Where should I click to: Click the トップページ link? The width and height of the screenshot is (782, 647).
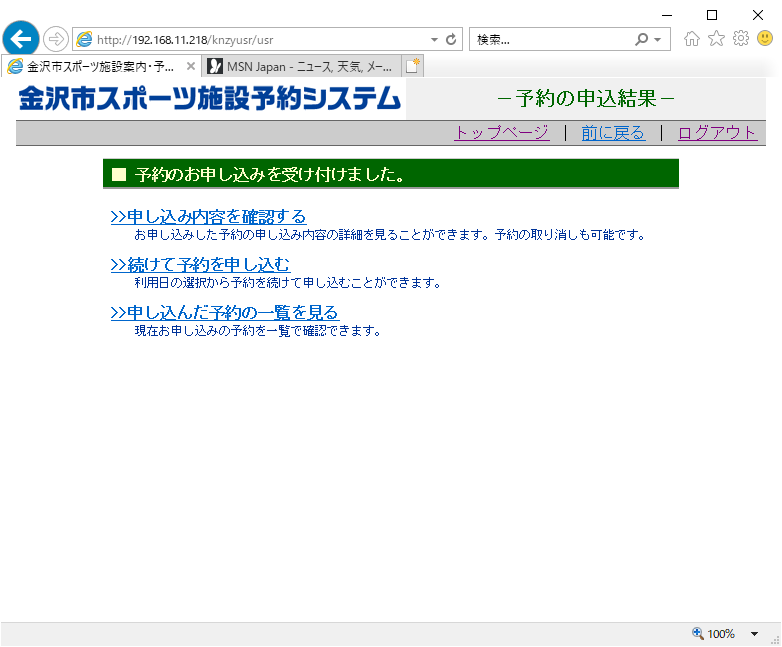coord(502,133)
